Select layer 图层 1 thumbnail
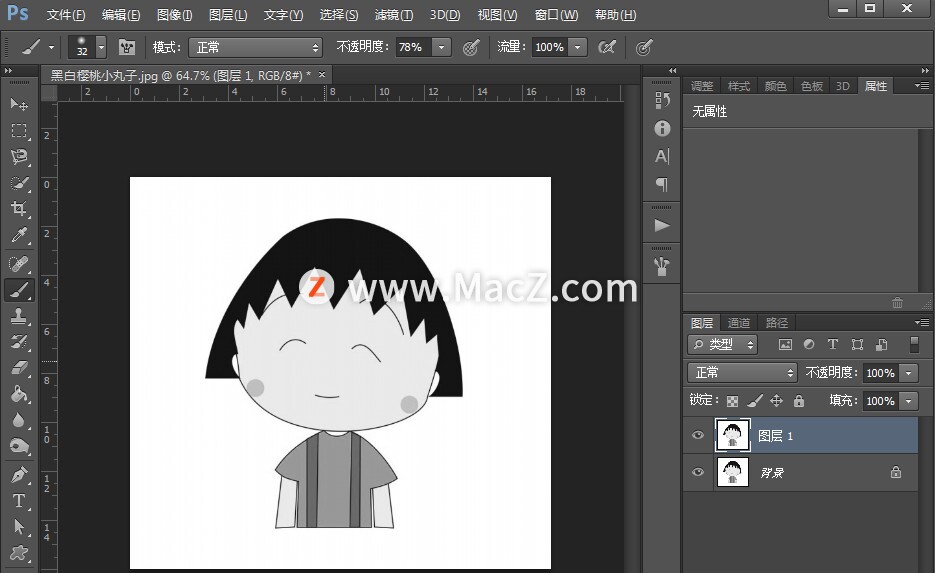The height and width of the screenshot is (573, 935). coord(732,435)
